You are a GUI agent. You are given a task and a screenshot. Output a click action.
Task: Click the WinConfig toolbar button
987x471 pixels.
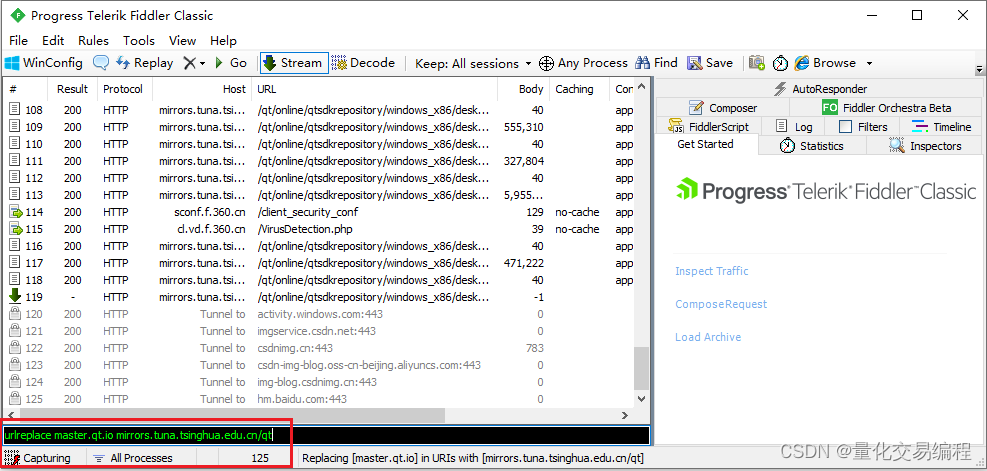click(44, 63)
